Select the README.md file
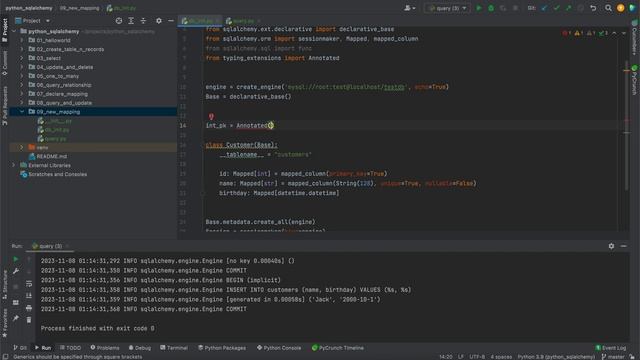Screen dimensions: 640x360 coord(51,156)
